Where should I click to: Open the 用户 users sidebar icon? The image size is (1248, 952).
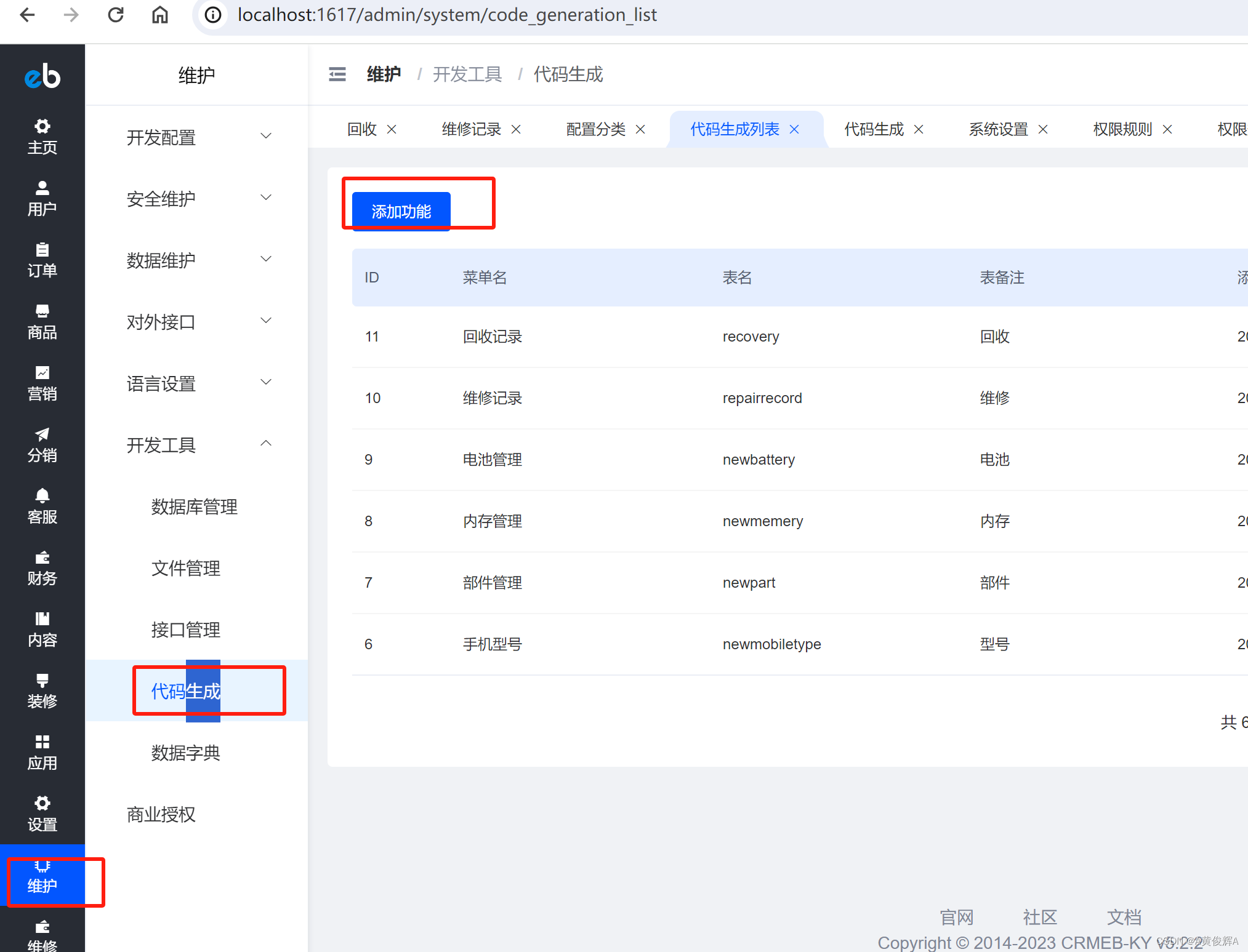point(42,198)
